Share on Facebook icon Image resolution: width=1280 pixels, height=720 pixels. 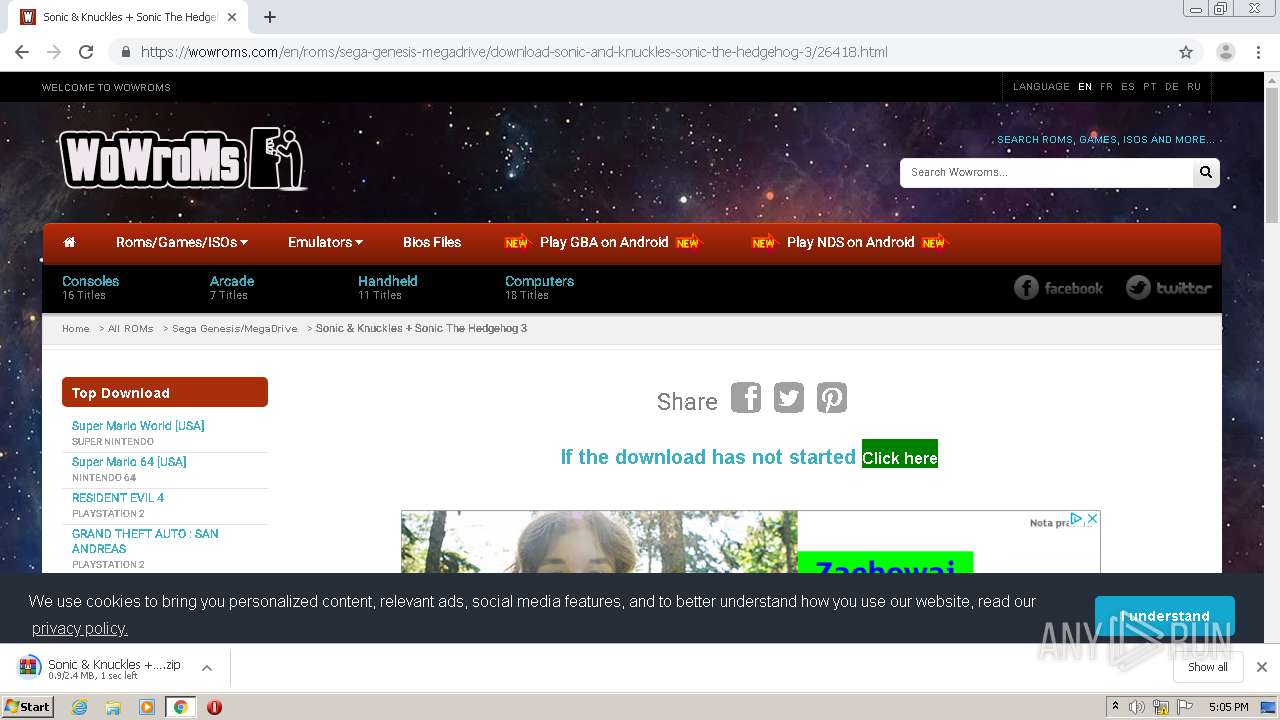(746, 398)
